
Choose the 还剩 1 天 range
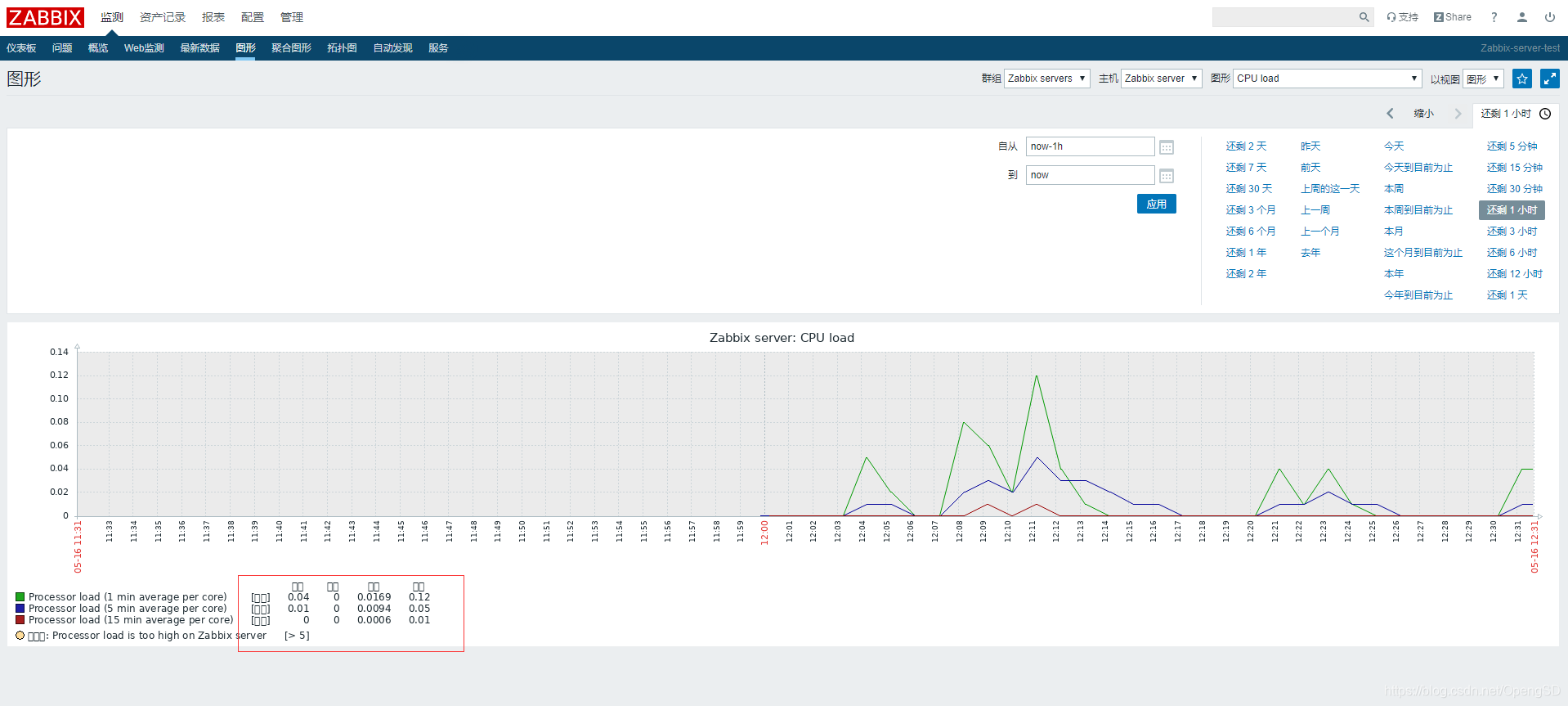coord(1507,295)
